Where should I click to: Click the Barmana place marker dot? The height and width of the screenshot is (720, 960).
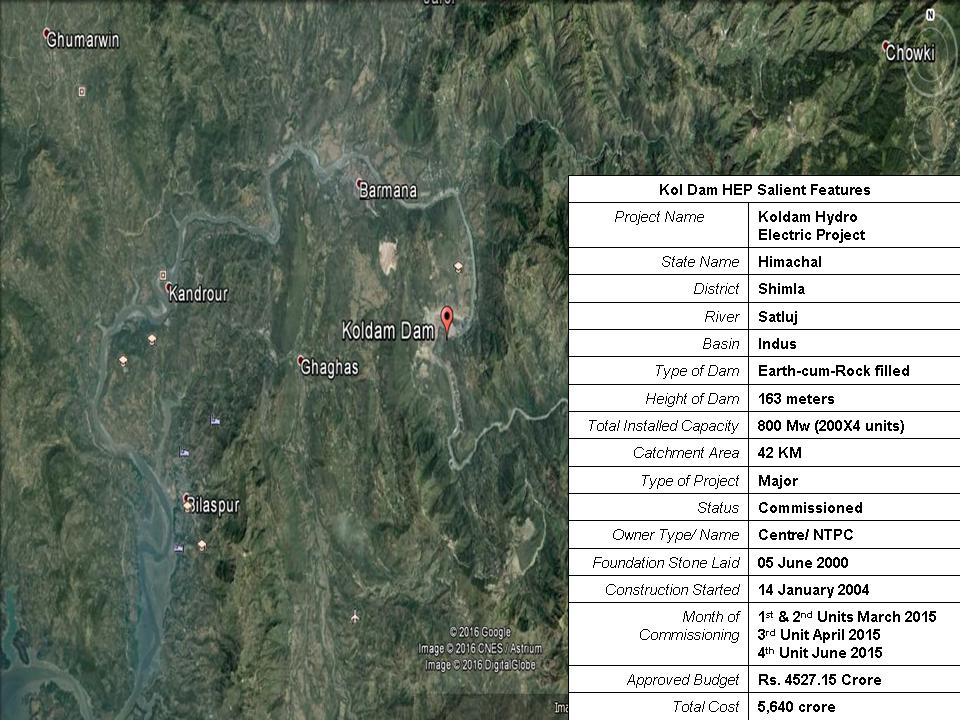click(x=360, y=184)
